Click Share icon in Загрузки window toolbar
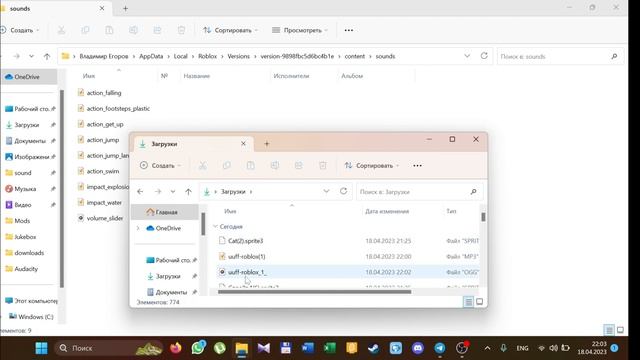The width and height of the screenshot is (640, 360). click(x=299, y=165)
